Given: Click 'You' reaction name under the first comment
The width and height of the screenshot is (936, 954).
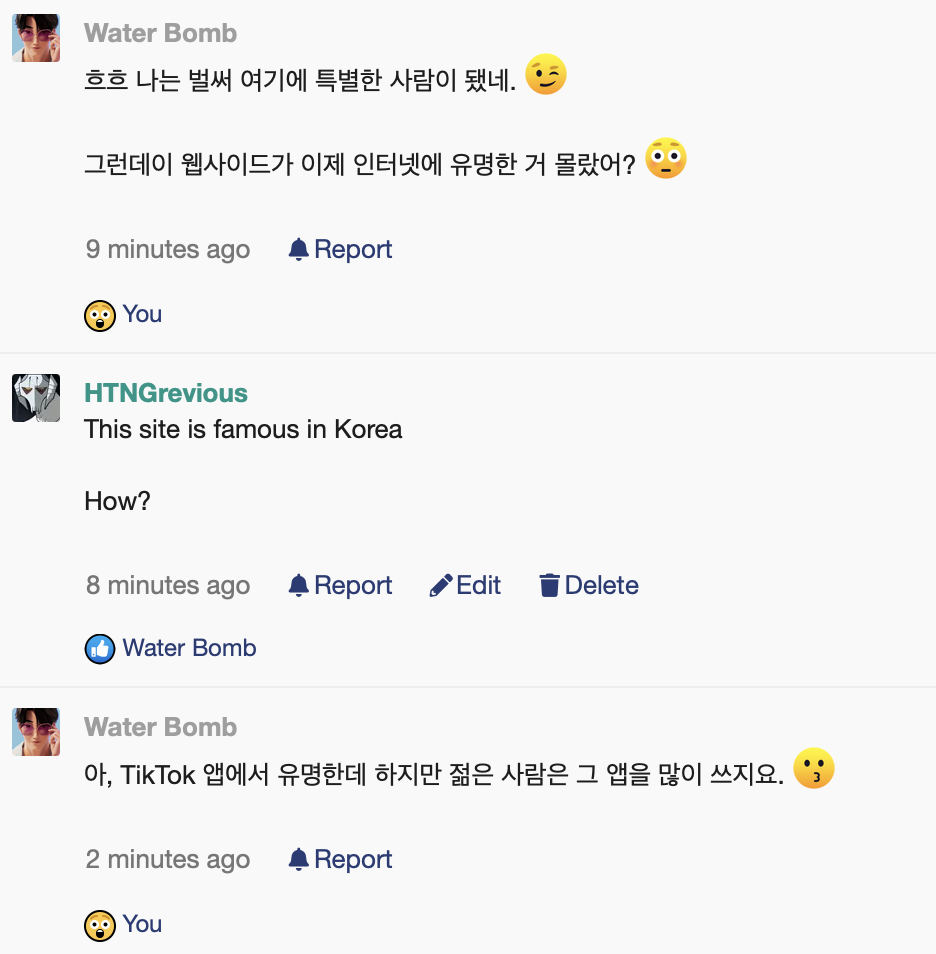Looking at the screenshot, I should tap(142, 314).
